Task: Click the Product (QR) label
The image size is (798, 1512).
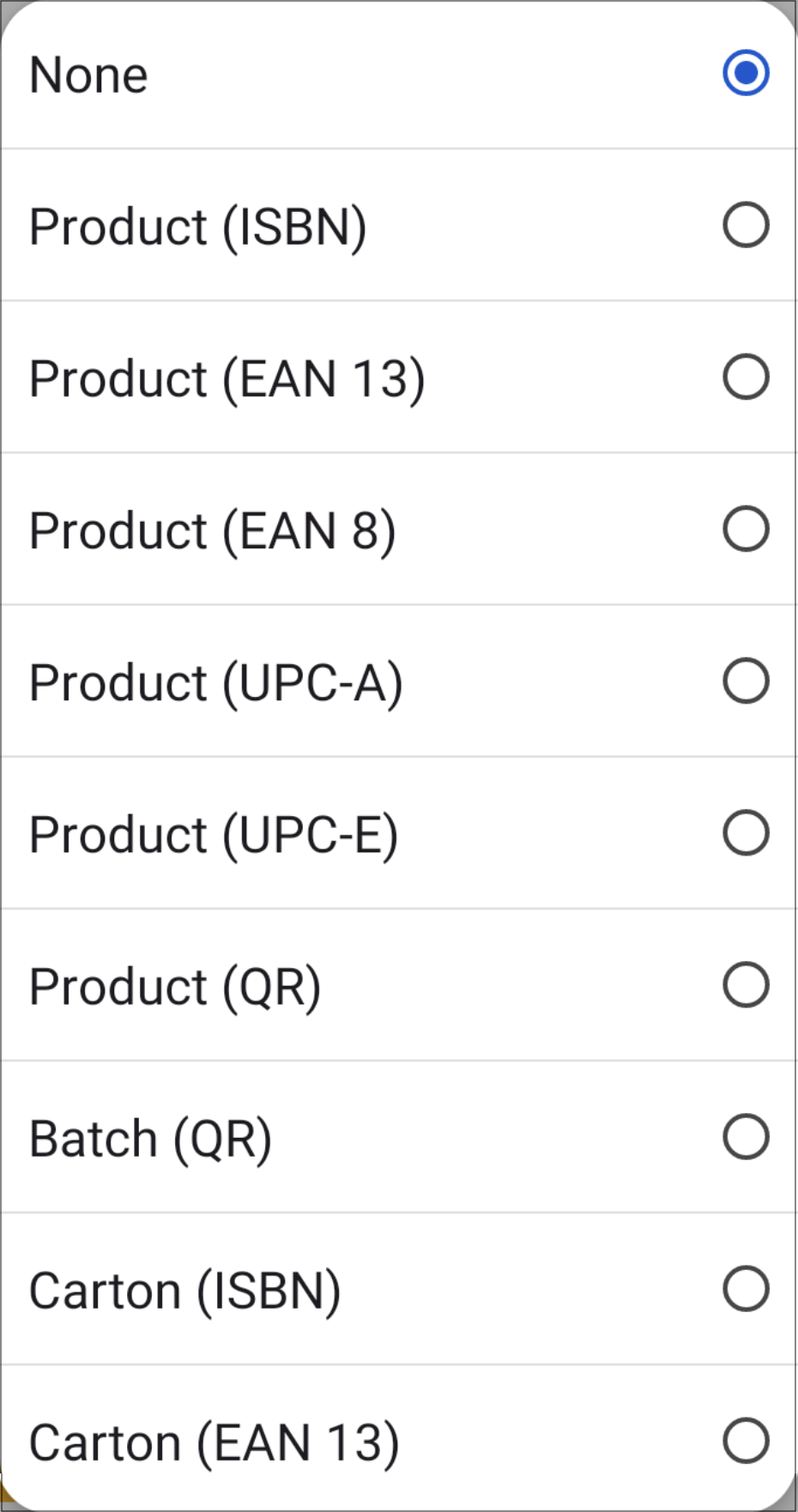Action: click(176, 987)
